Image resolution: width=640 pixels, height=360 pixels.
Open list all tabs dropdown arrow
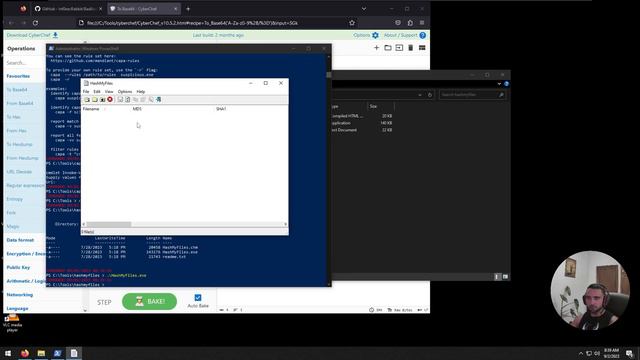tap(364, 9)
